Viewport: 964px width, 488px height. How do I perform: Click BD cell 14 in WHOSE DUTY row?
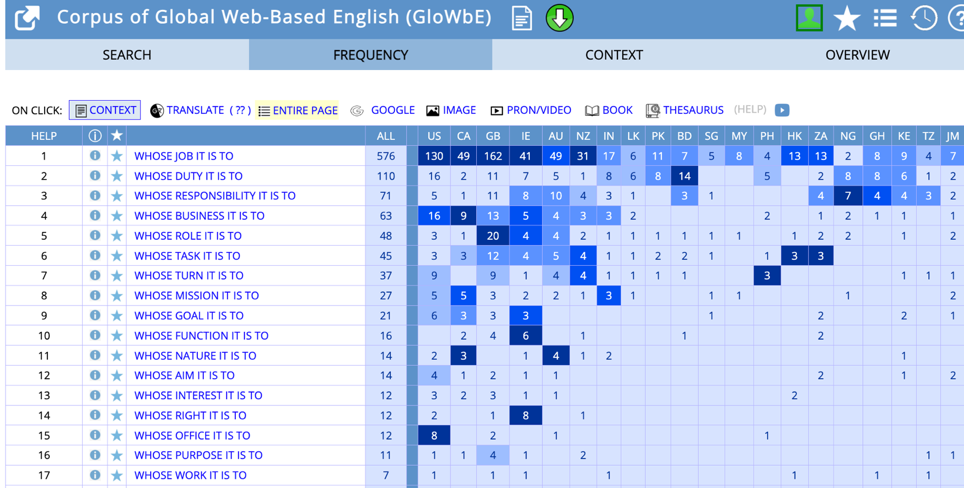(684, 176)
